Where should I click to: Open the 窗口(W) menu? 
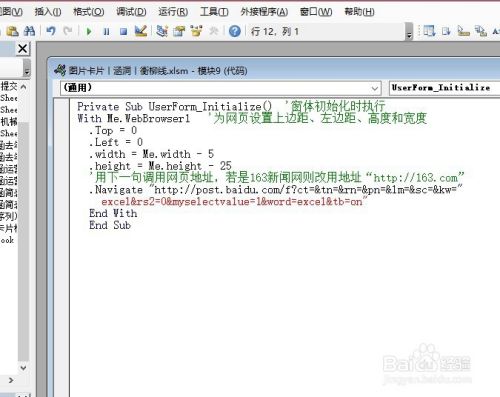point(316,12)
